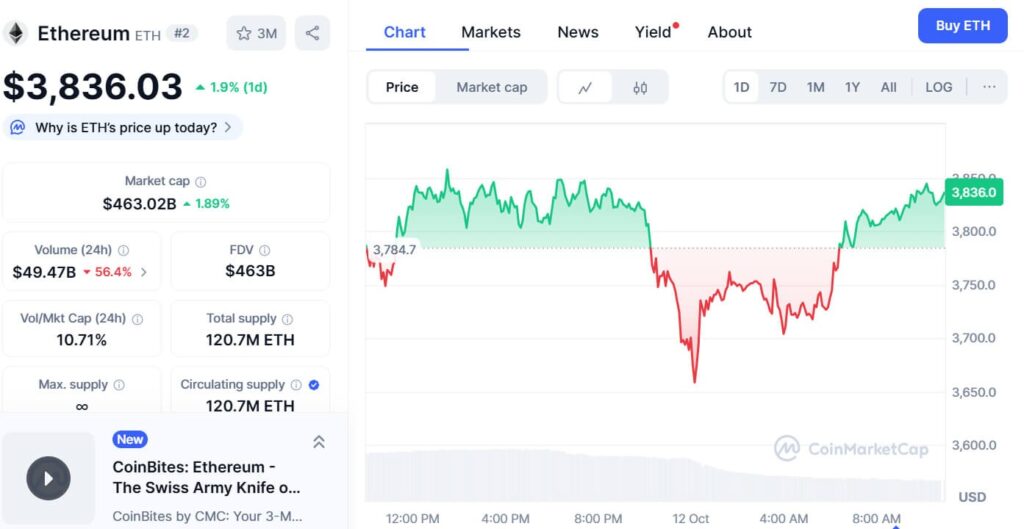Click the share icon beside Ethereum
Viewport: 1024px width, 529px height.
coord(312,33)
